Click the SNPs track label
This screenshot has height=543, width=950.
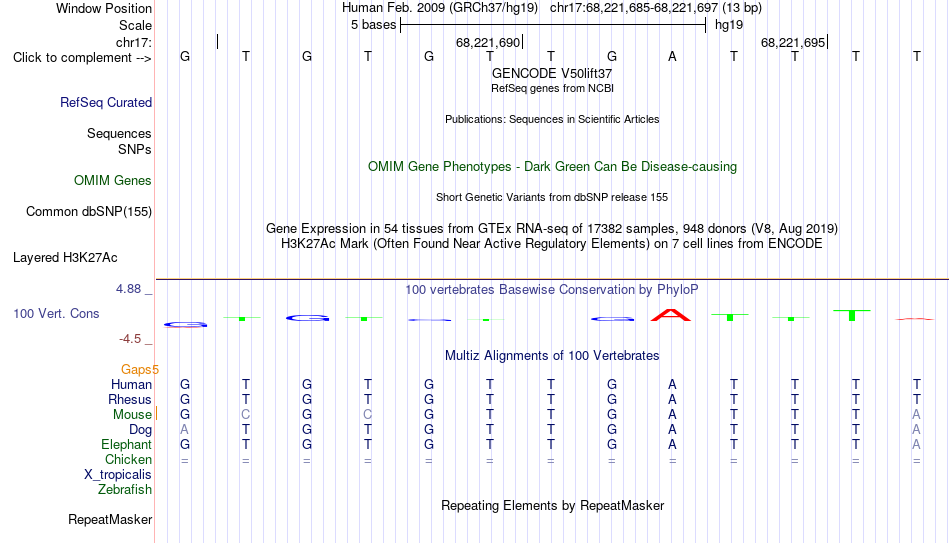(135, 149)
